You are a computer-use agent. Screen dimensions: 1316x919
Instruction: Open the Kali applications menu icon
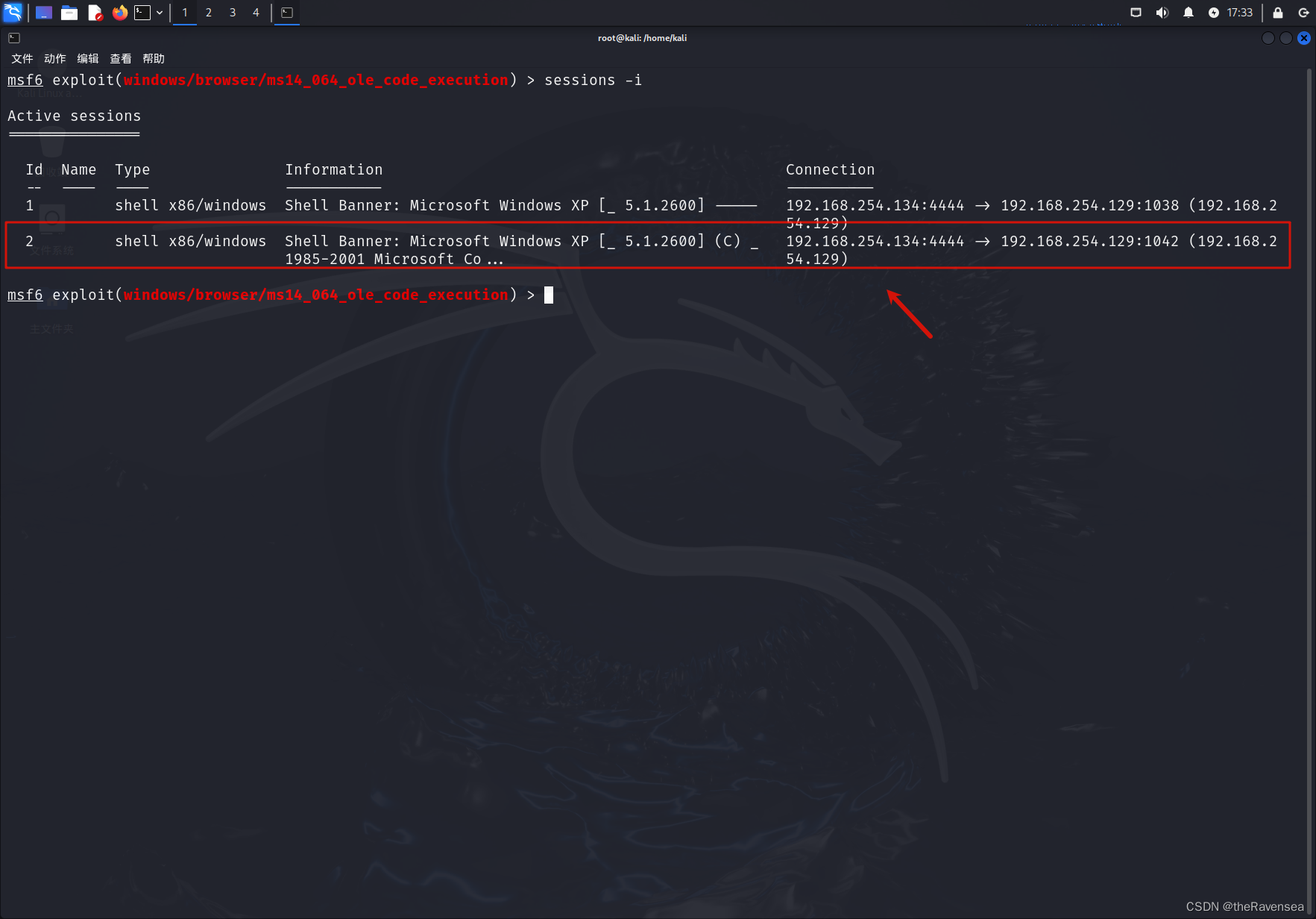[13, 12]
